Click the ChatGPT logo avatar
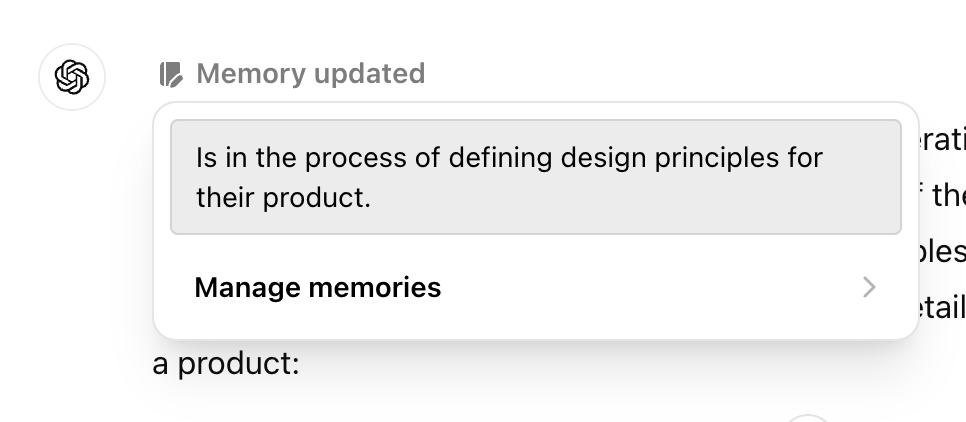966x422 pixels. [x=72, y=76]
